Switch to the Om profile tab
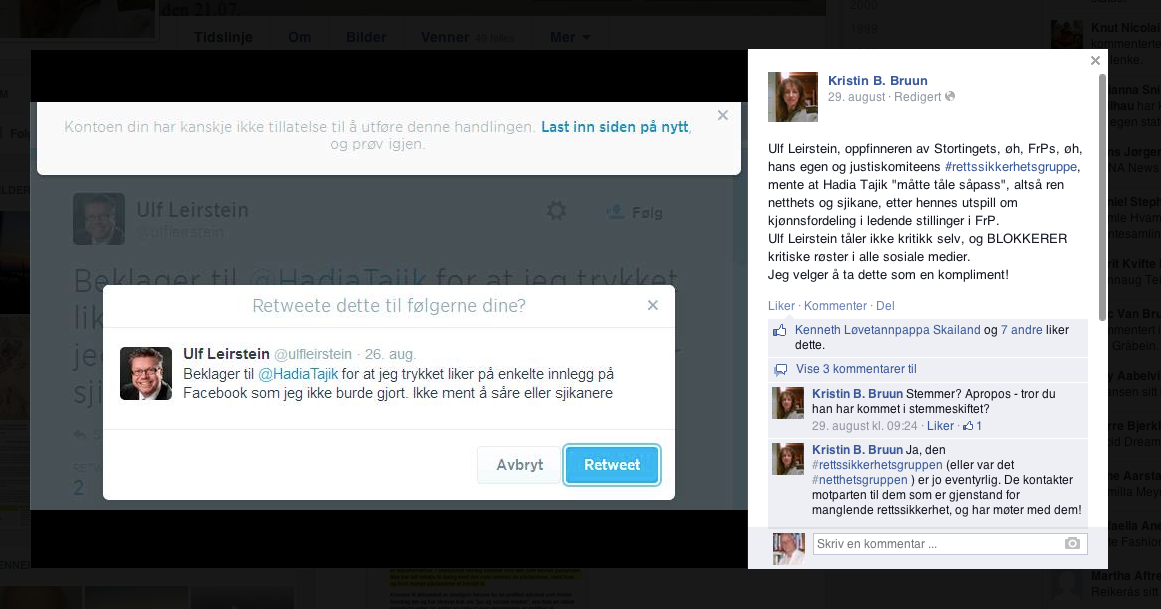The image size is (1161, 609). (x=299, y=37)
